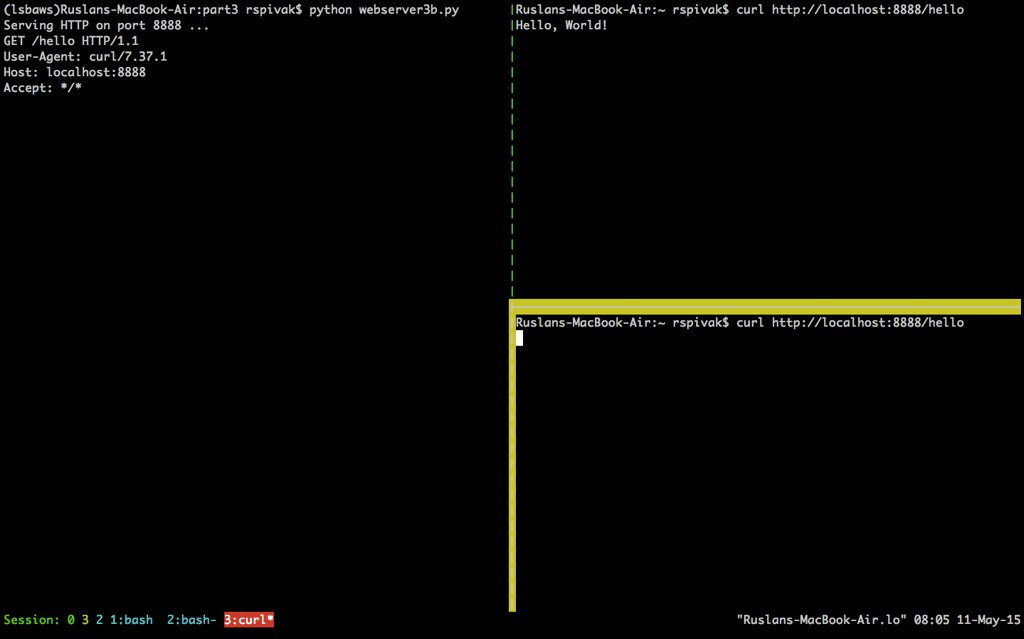Click the 08:05 clock in status bar

point(931,620)
